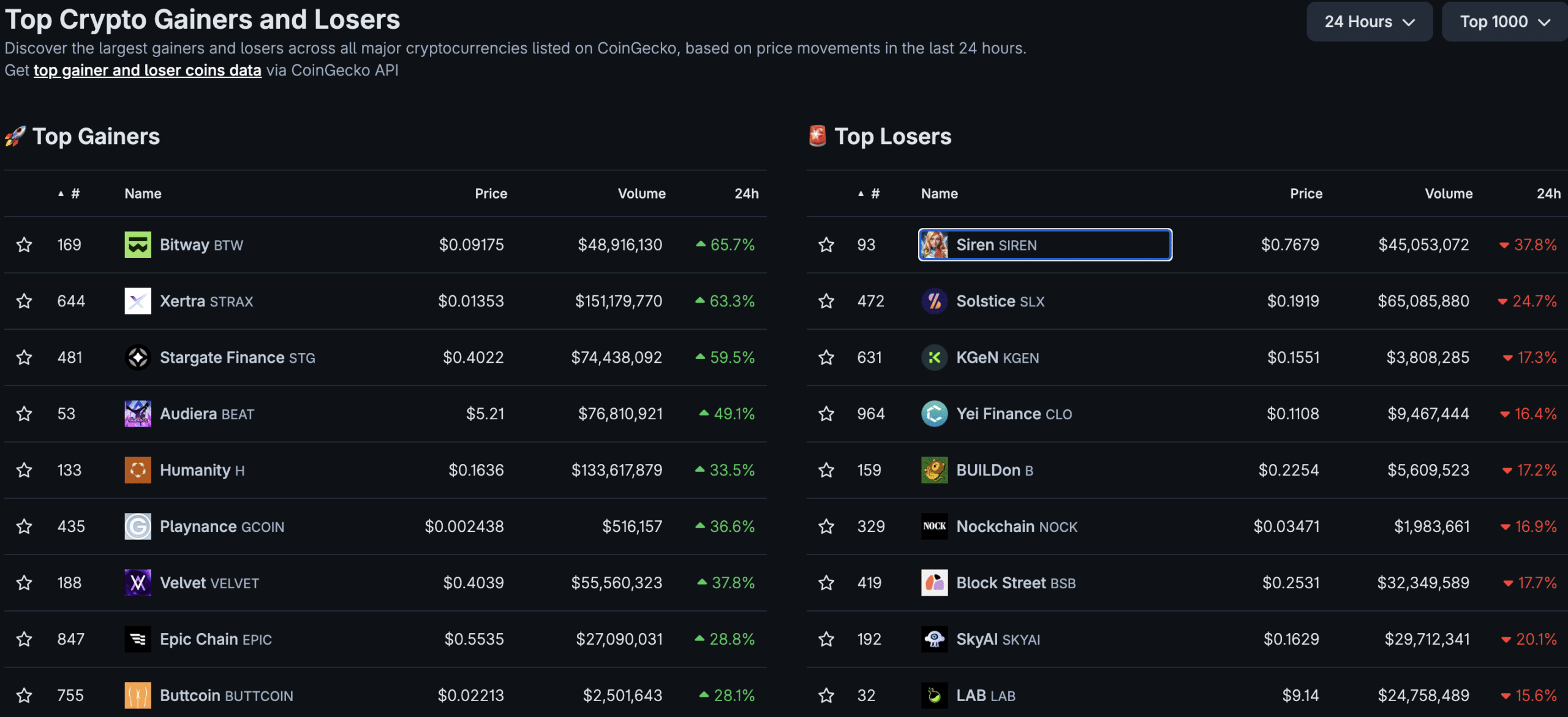Follow the top gainer and loser coins data link

148,70
